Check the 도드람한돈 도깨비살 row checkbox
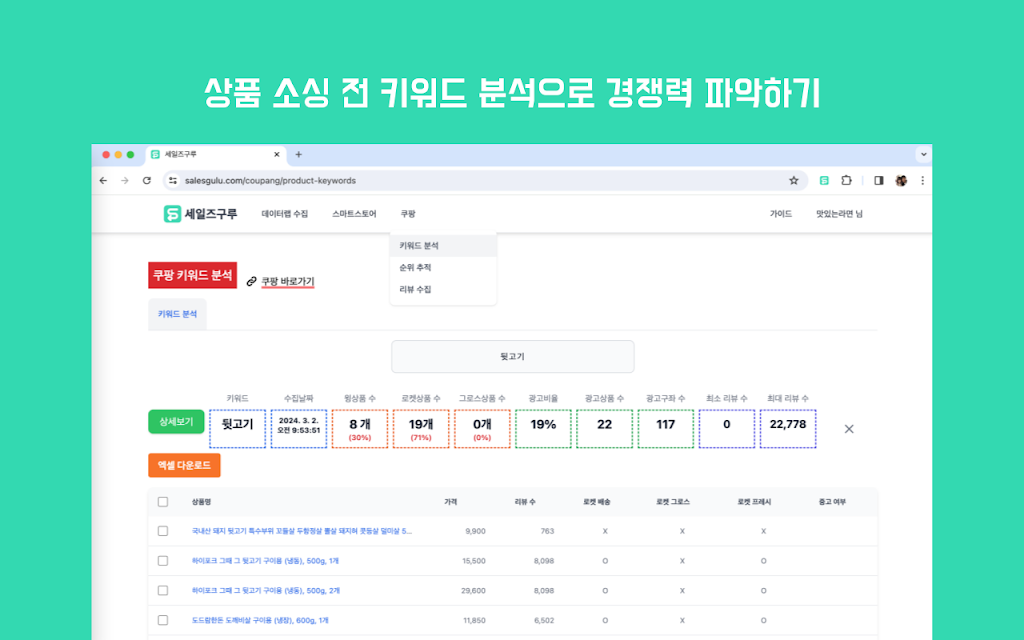This screenshot has height=640, width=1024. [163, 620]
